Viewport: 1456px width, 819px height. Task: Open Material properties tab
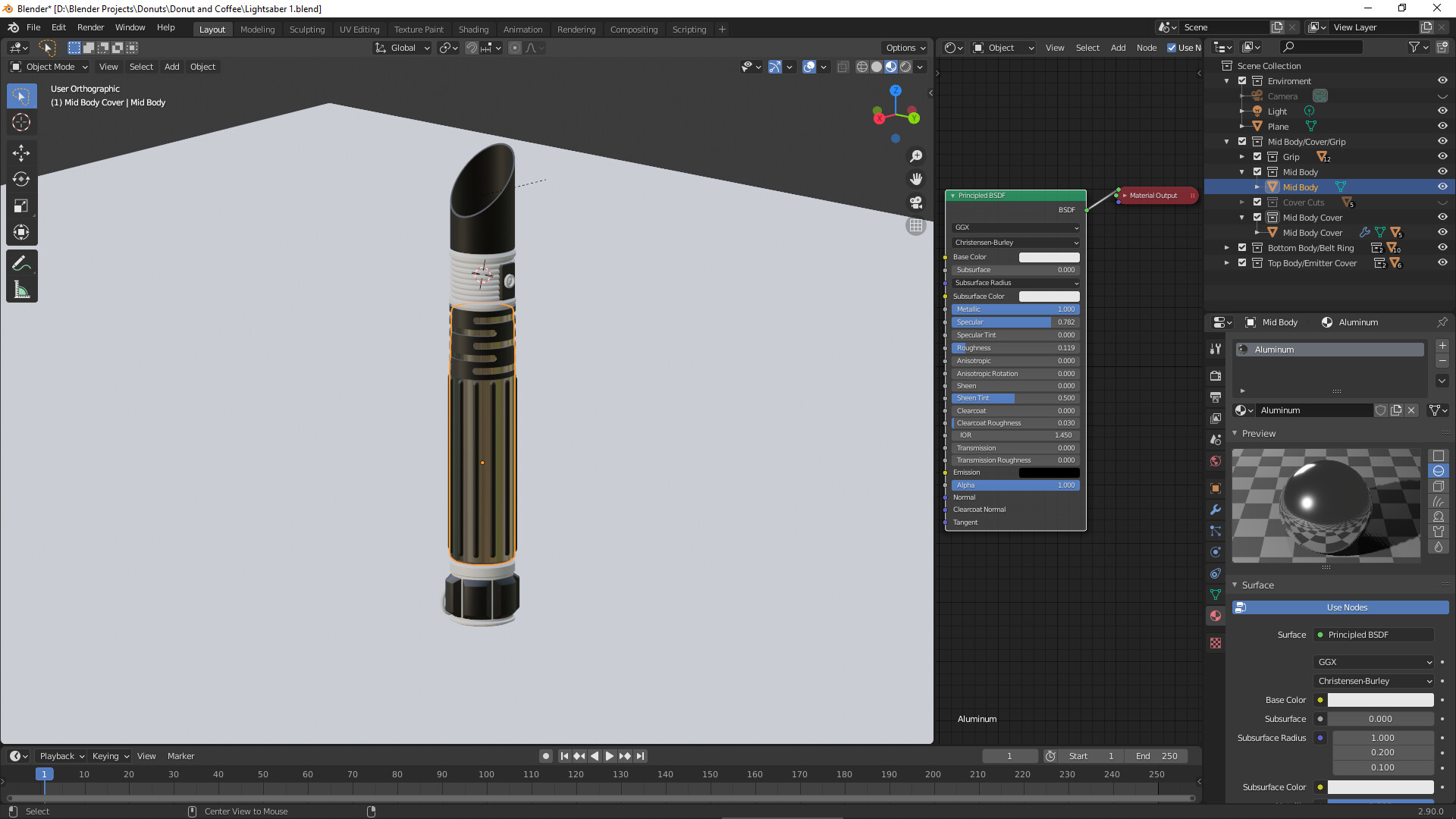tap(1216, 616)
